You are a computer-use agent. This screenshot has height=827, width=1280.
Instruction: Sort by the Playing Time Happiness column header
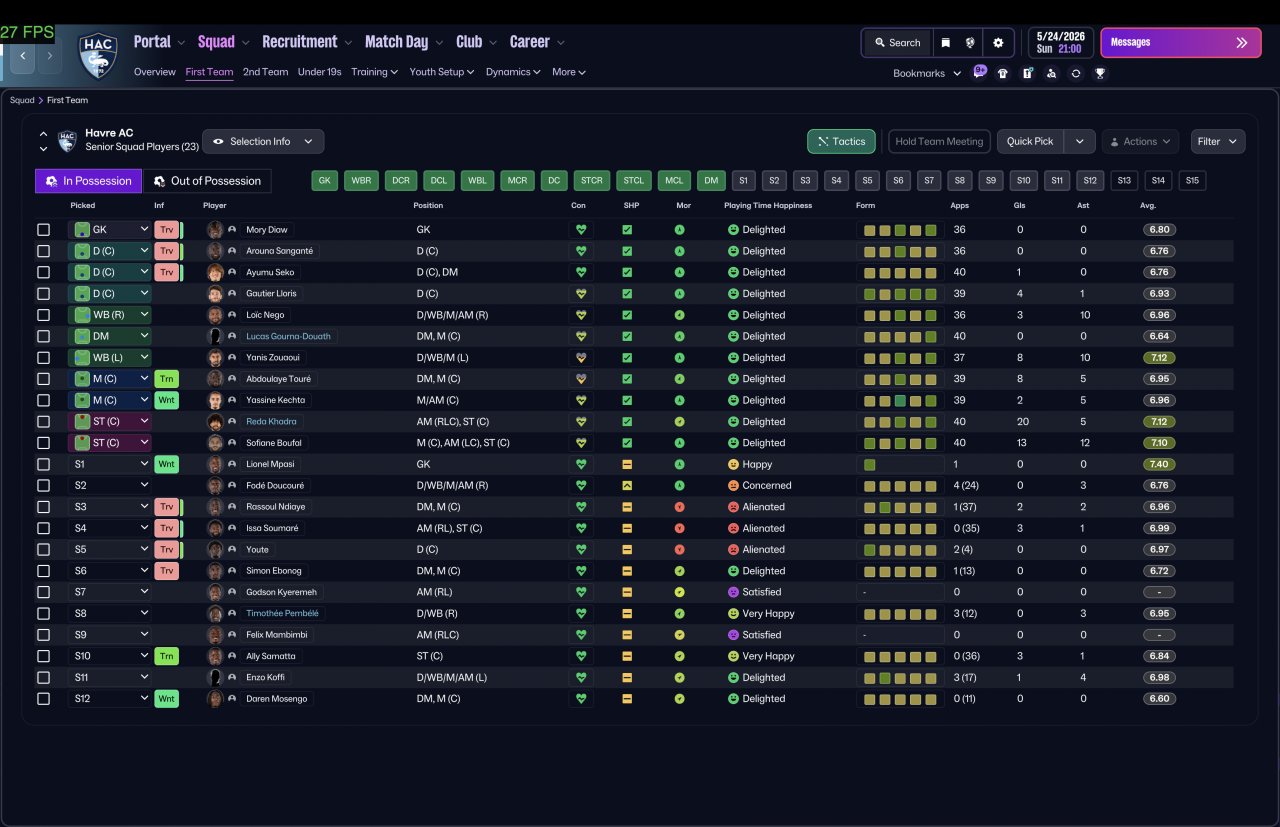coord(768,205)
